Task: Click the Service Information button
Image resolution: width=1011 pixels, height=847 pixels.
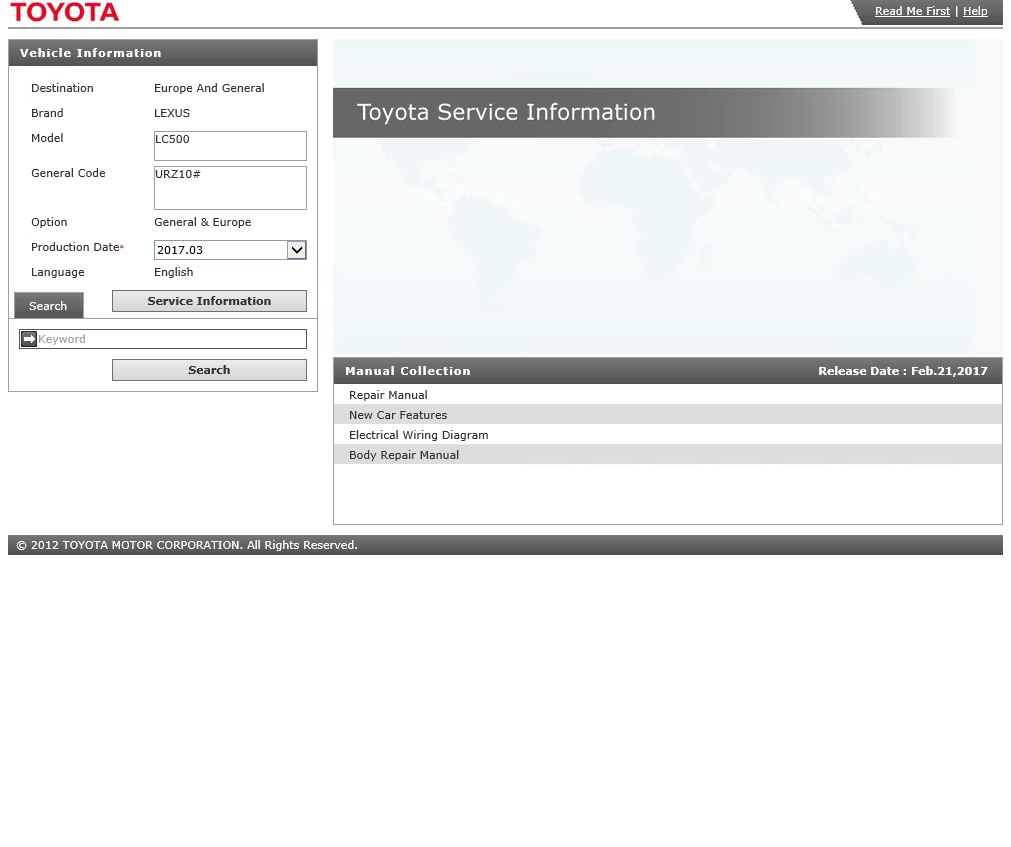Action: click(x=210, y=301)
